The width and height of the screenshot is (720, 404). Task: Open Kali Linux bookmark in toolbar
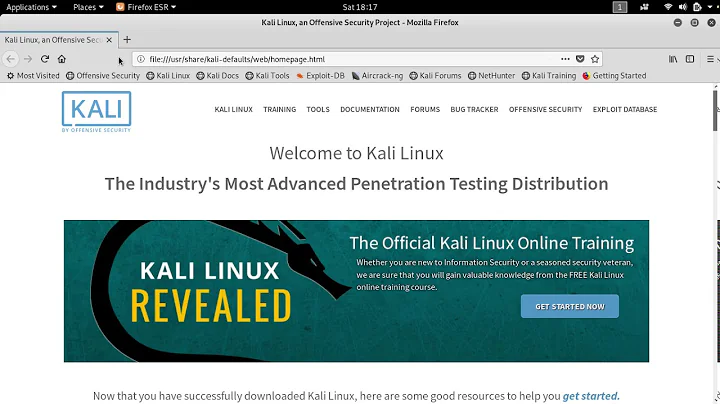tap(168, 75)
